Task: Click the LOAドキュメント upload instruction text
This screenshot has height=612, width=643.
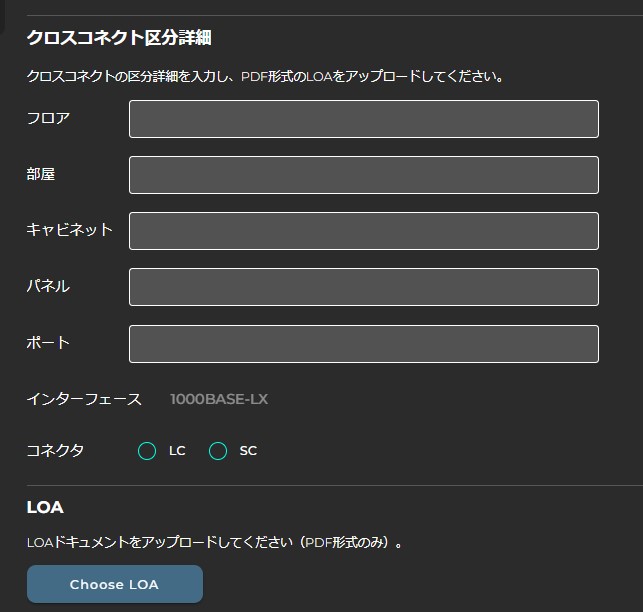Action: [215, 544]
